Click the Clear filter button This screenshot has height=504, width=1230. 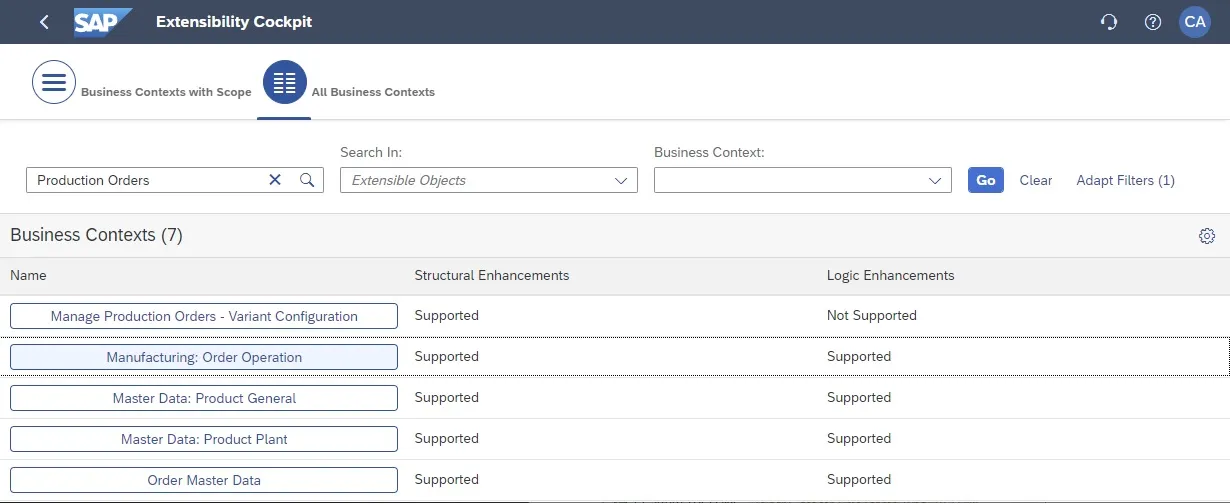(x=1036, y=180)
